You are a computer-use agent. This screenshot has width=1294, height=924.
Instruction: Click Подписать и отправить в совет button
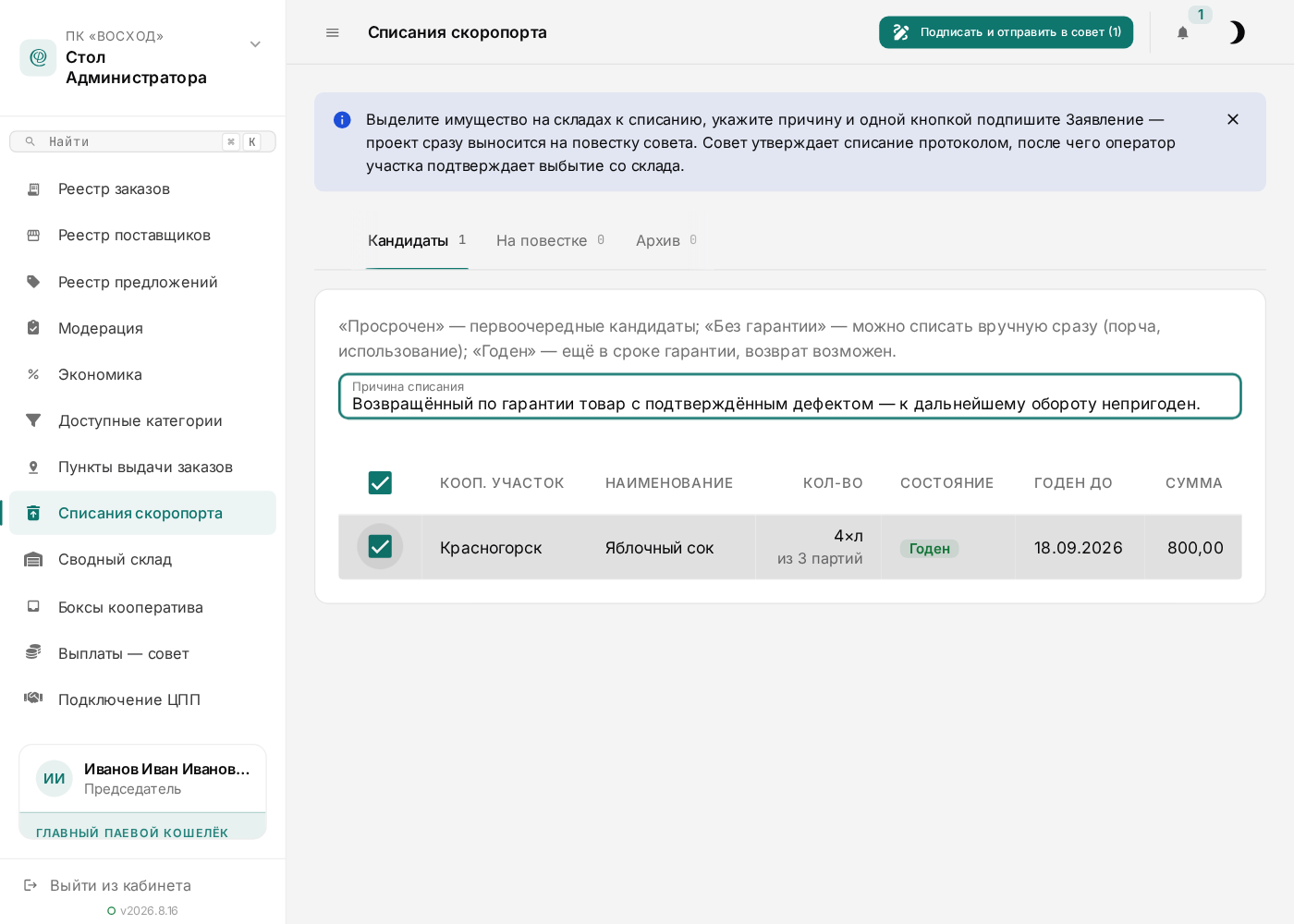(x=1006, y=32)
